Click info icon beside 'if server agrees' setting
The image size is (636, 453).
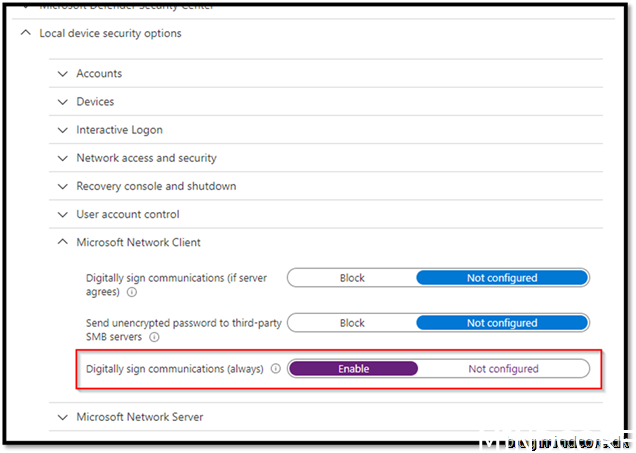pos(131,293)
